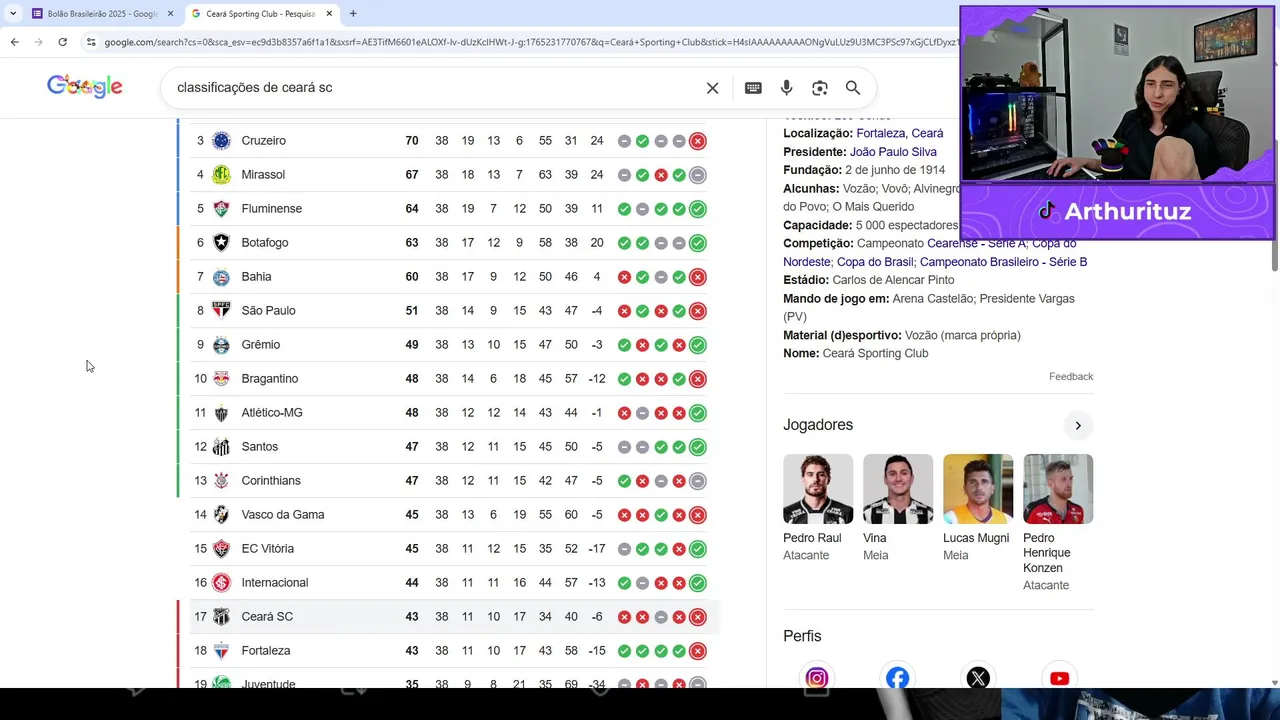Select the Vasco da Gama team name
This screenshot has height=720, width=1280.
point(283,515)
